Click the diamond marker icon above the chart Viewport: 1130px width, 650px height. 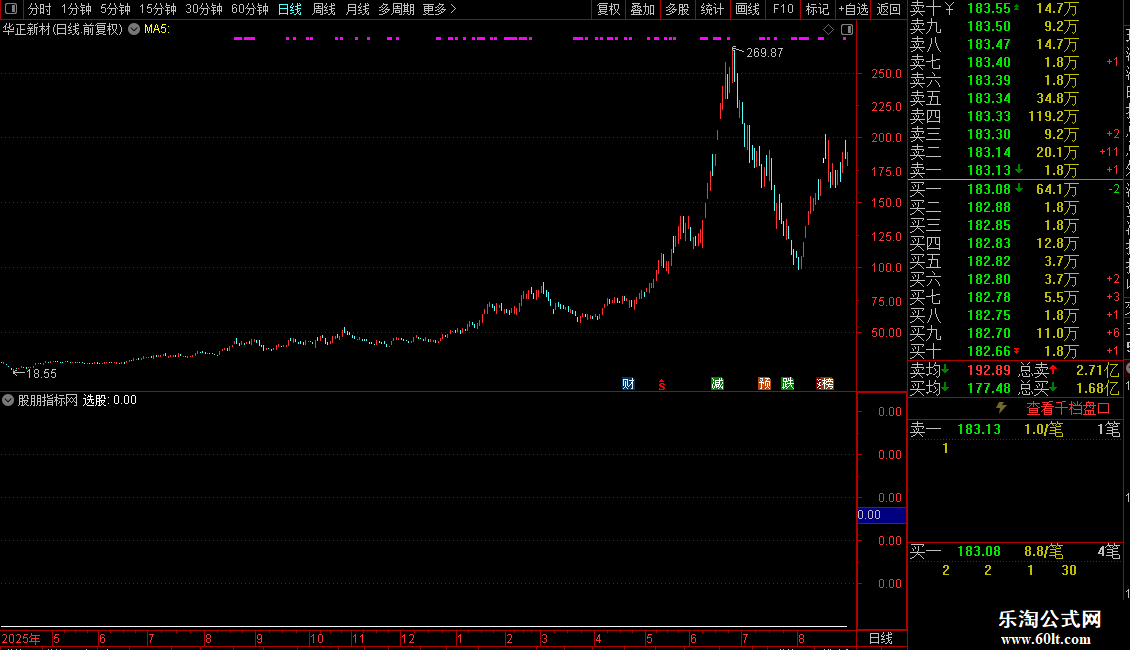(x=828, y=29)
